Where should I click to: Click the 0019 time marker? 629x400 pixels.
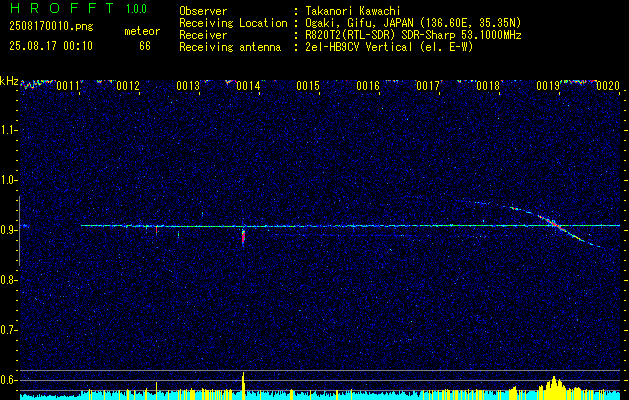click(548, 86)
